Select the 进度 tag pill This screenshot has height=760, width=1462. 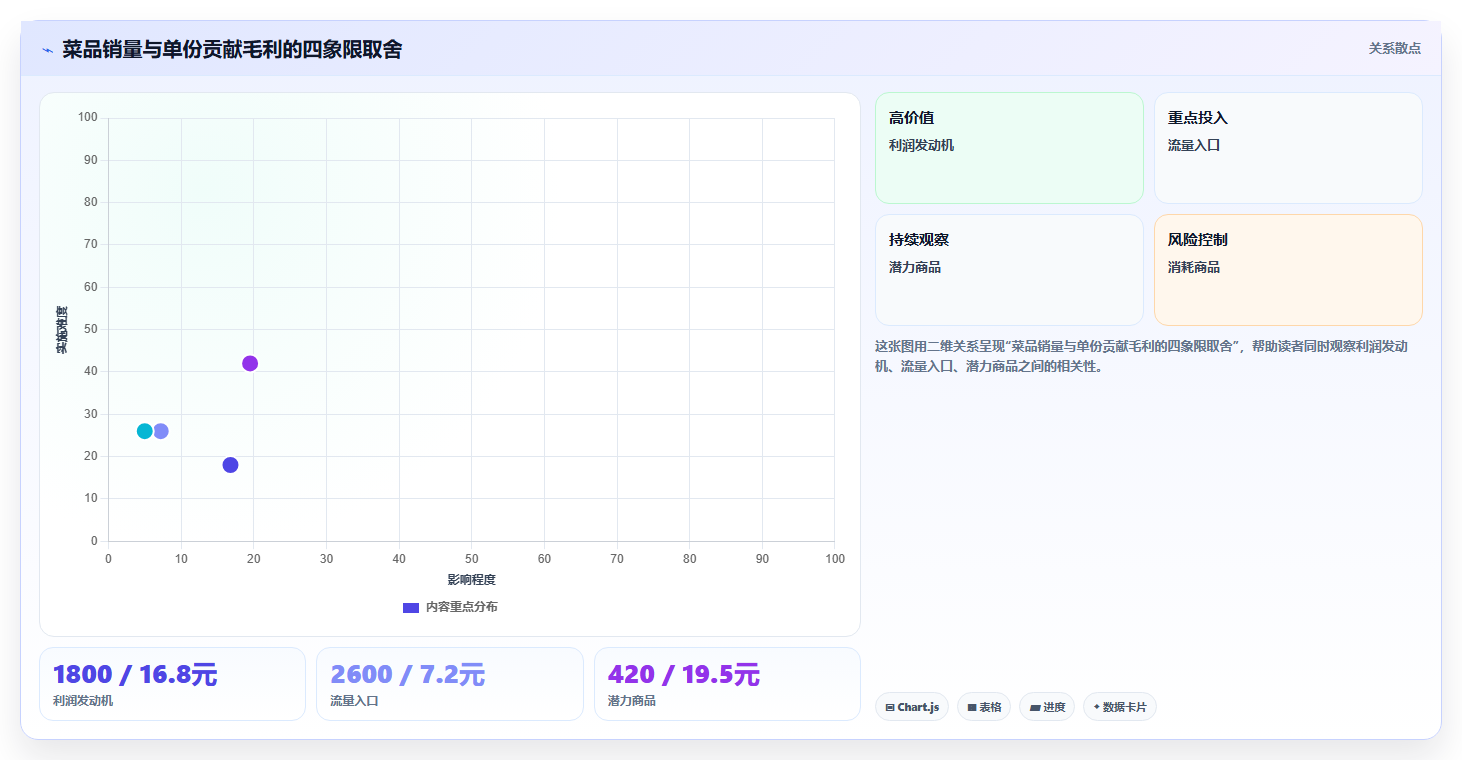(1047, 707)
